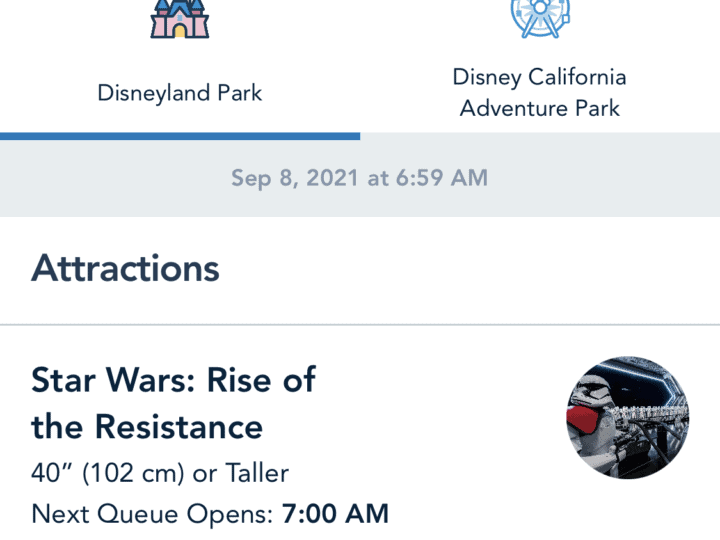Click the 6:59 AM time in banner

pyautogui.click(x=441, y=178)
